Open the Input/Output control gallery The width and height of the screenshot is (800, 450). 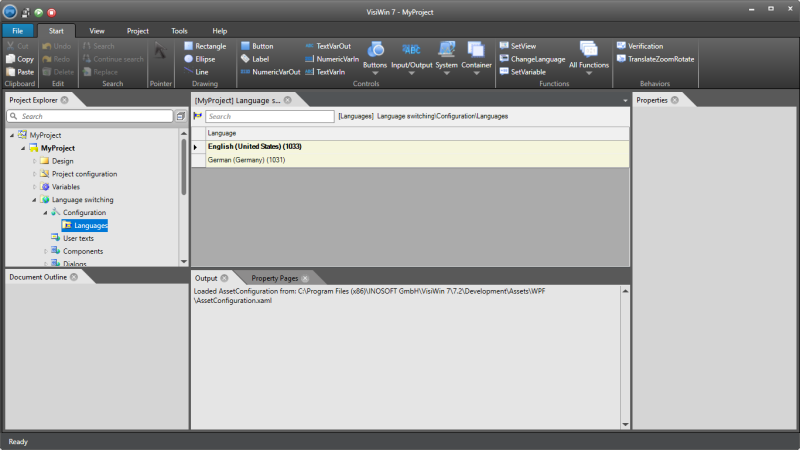pos(411,58)
